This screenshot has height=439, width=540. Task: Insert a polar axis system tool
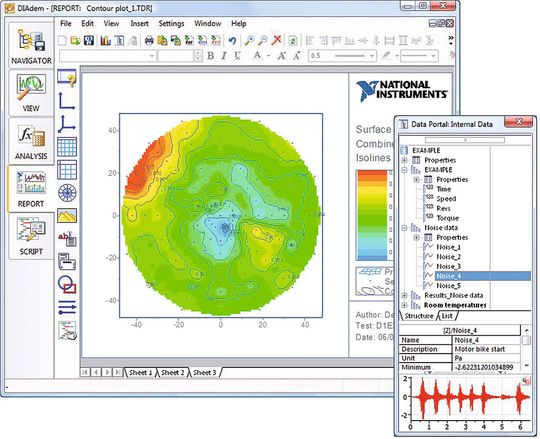pos(67,193)
